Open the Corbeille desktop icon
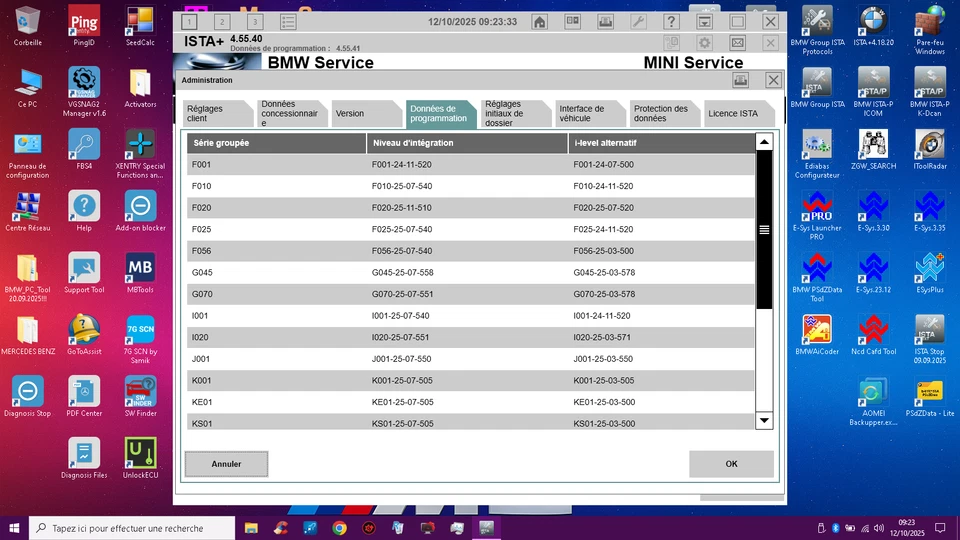960x540 pixels. [28, 26]
